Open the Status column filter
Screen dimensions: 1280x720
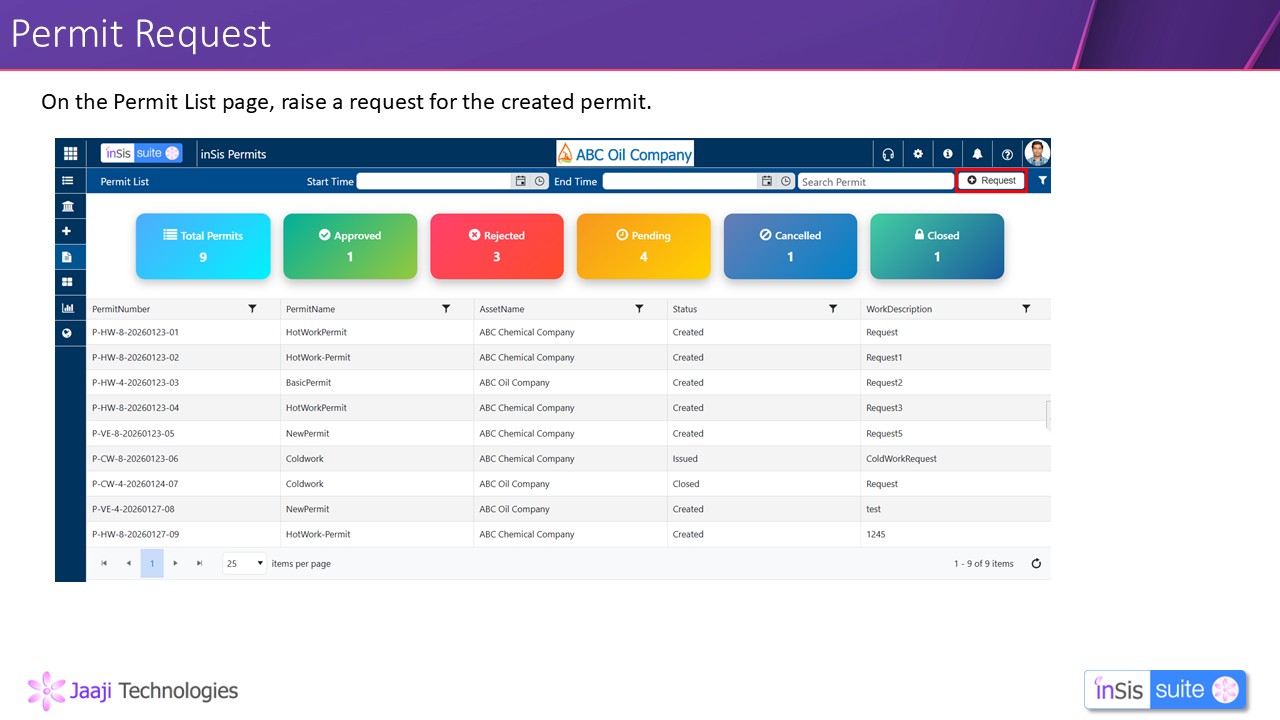(832, 309)
